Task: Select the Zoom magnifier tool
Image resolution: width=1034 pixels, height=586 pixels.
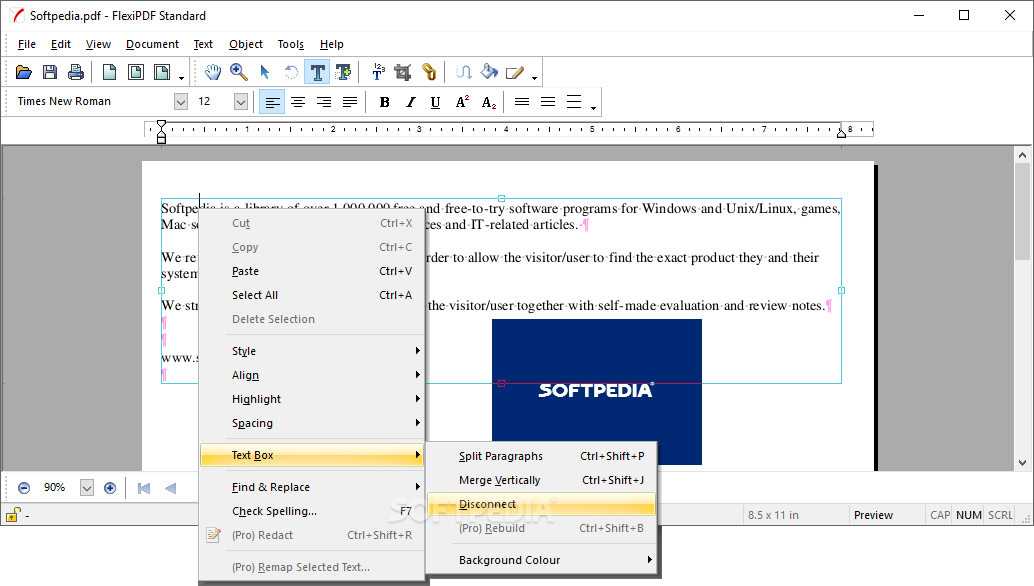Action: pos(239,72)
